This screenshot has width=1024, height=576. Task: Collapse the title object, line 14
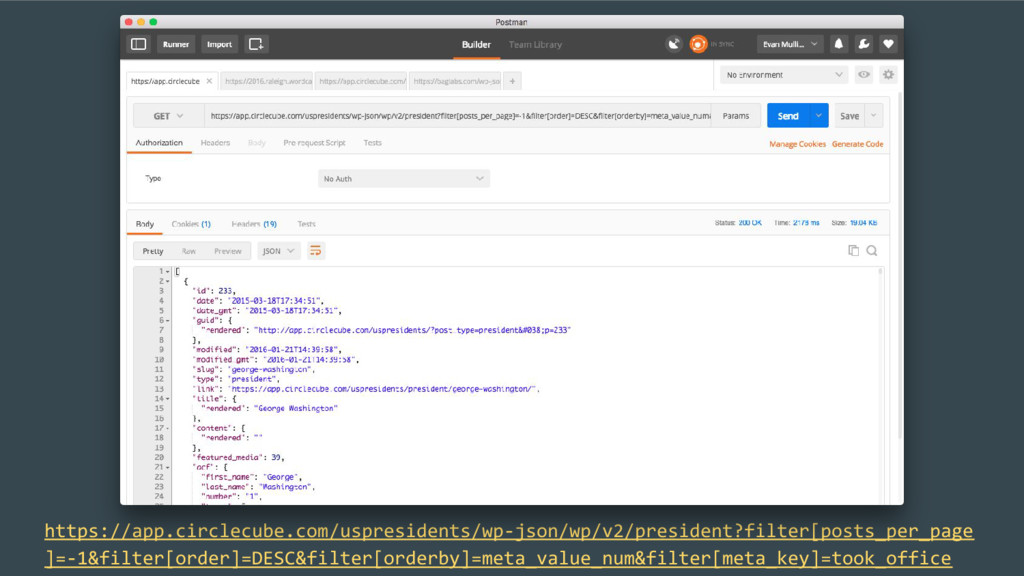coord(168,399)
